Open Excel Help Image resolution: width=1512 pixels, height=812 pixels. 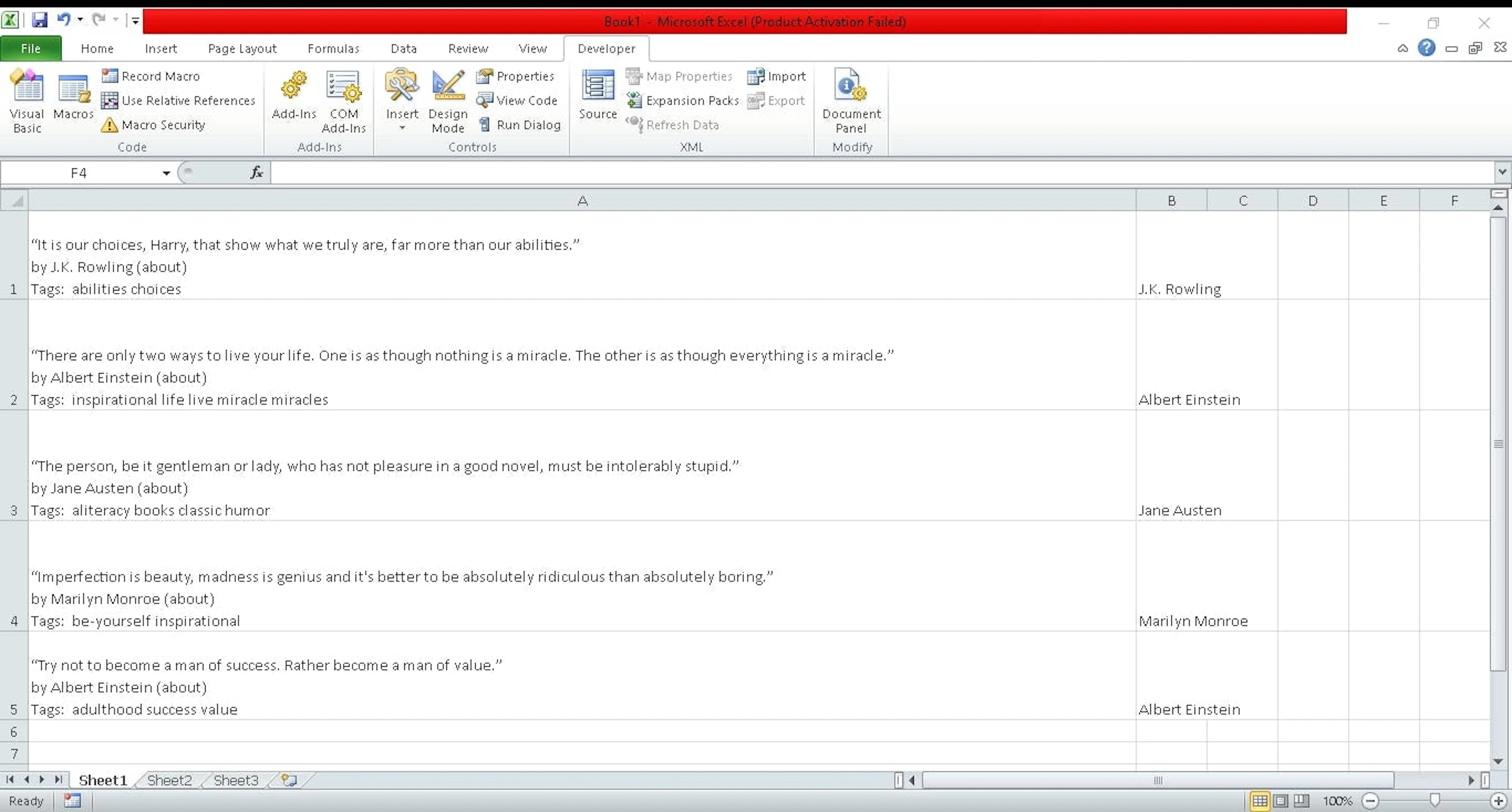coord(1426,48)
